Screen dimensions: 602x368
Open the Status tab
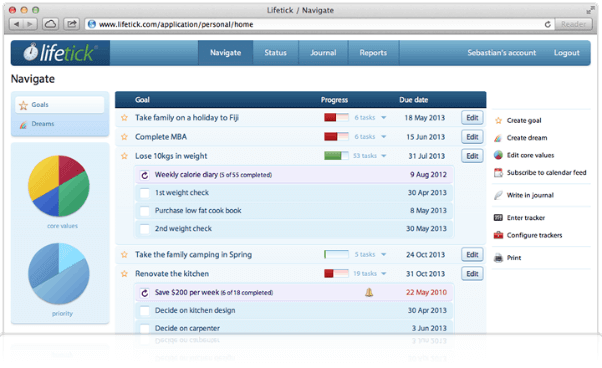click(276, 53)
